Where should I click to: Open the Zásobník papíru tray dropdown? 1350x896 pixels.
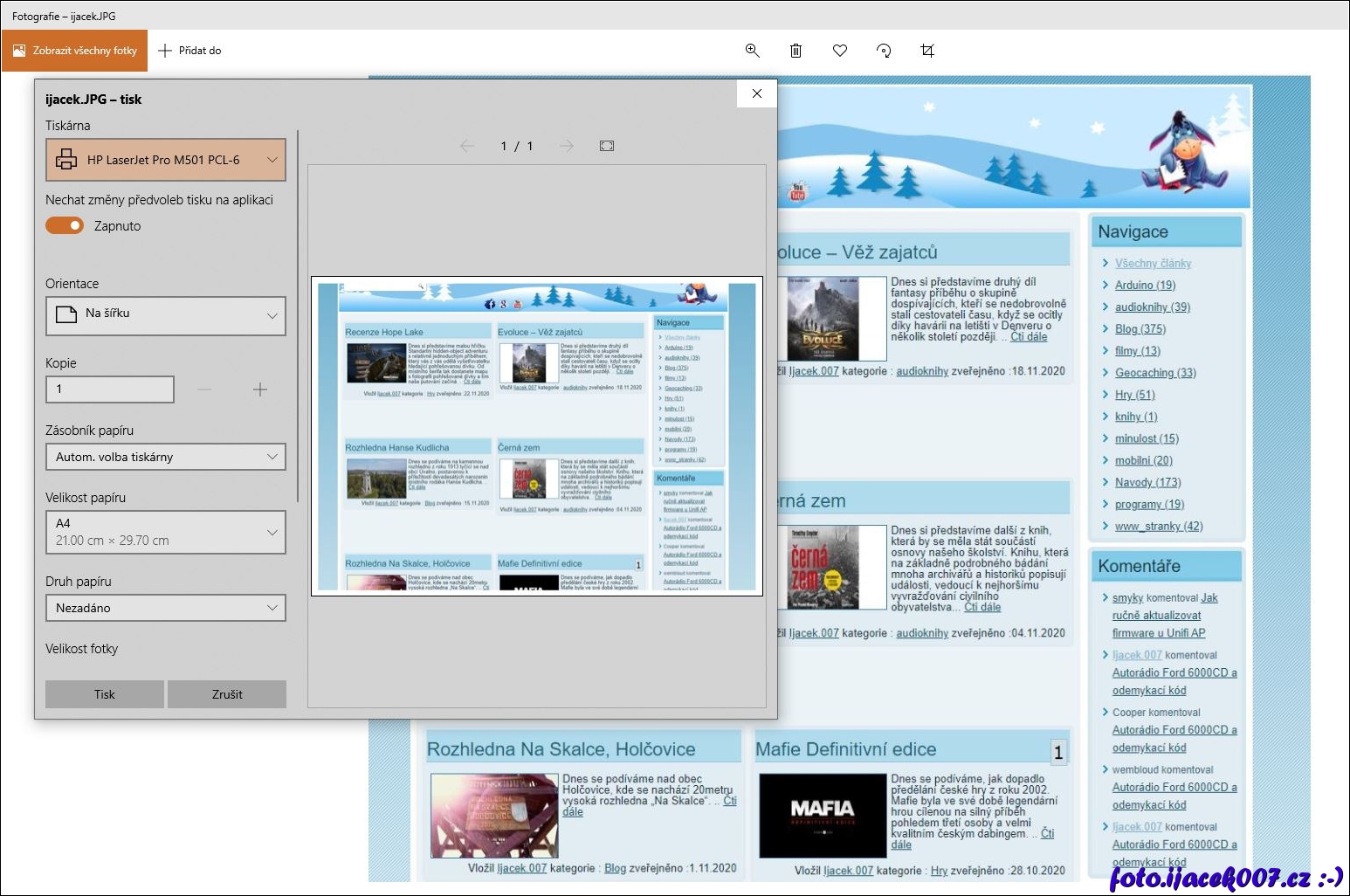166,457
